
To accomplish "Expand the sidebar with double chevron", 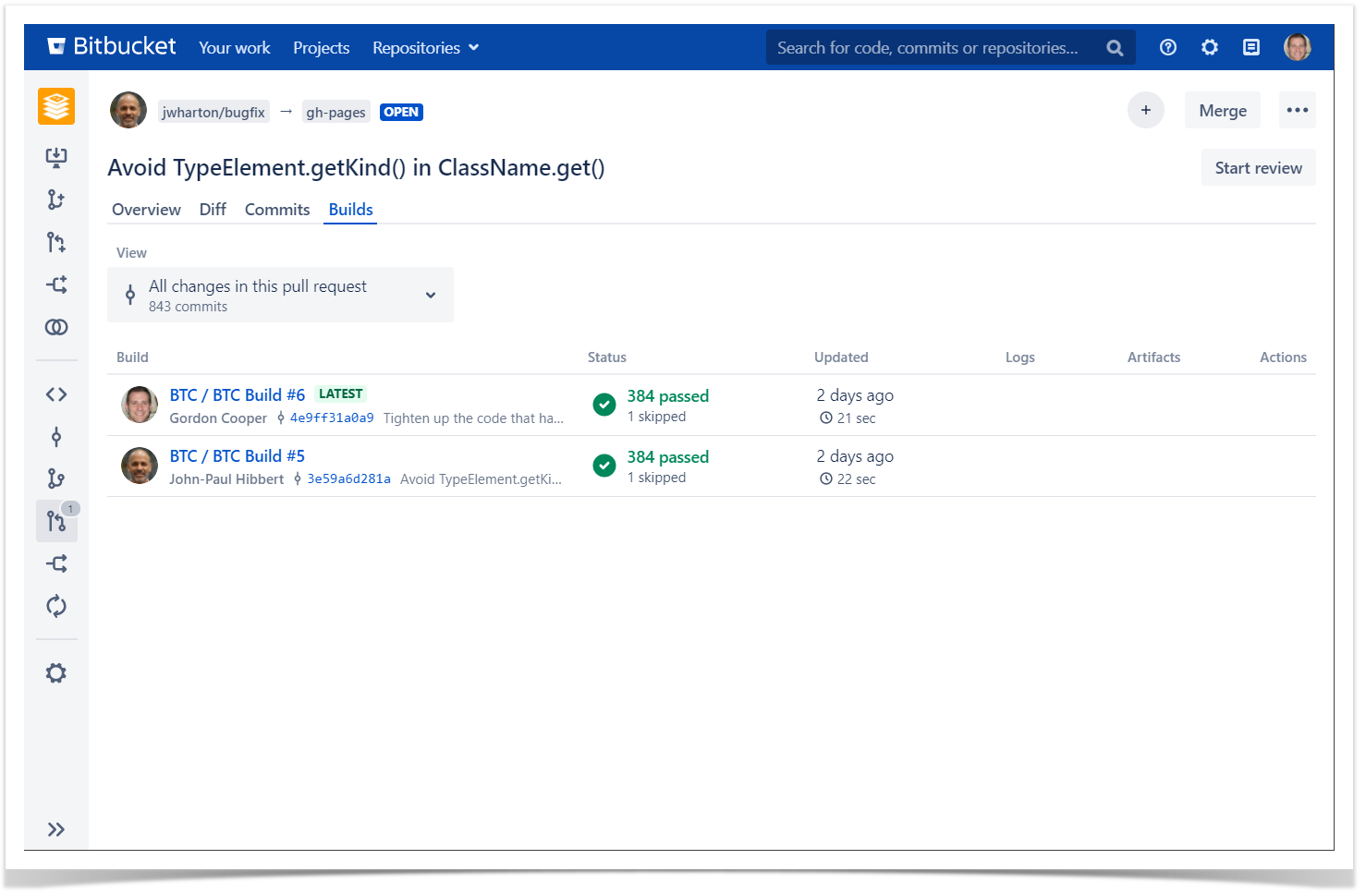I will point(56,829).
